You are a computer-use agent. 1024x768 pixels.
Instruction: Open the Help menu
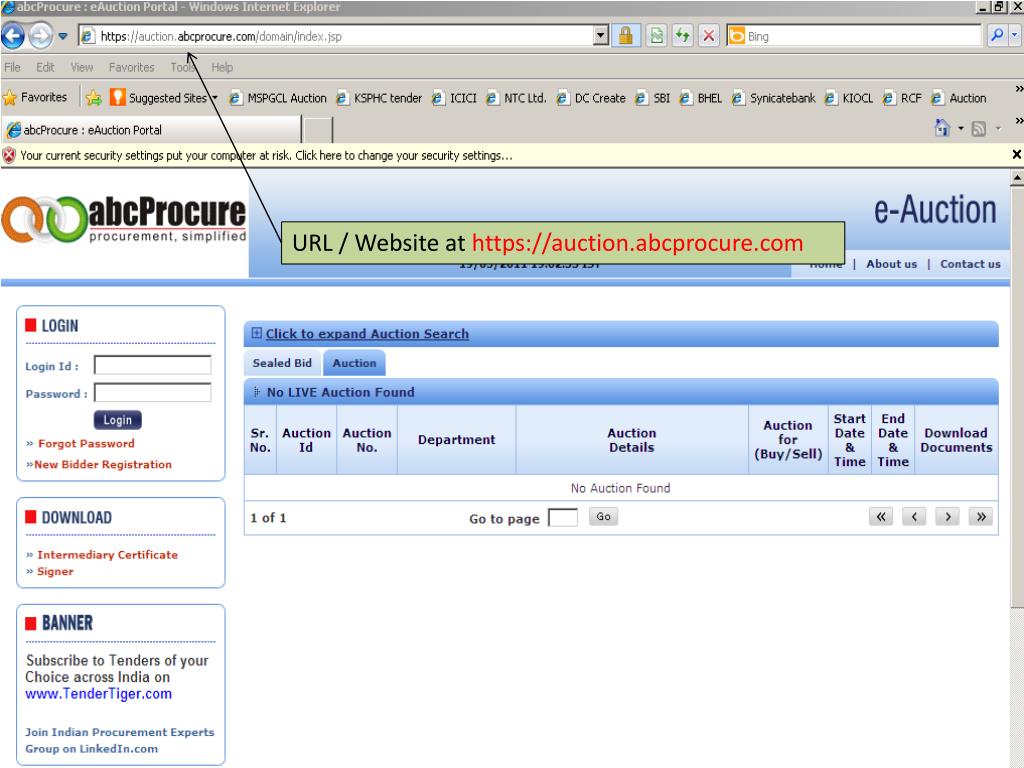coord(222,67)
